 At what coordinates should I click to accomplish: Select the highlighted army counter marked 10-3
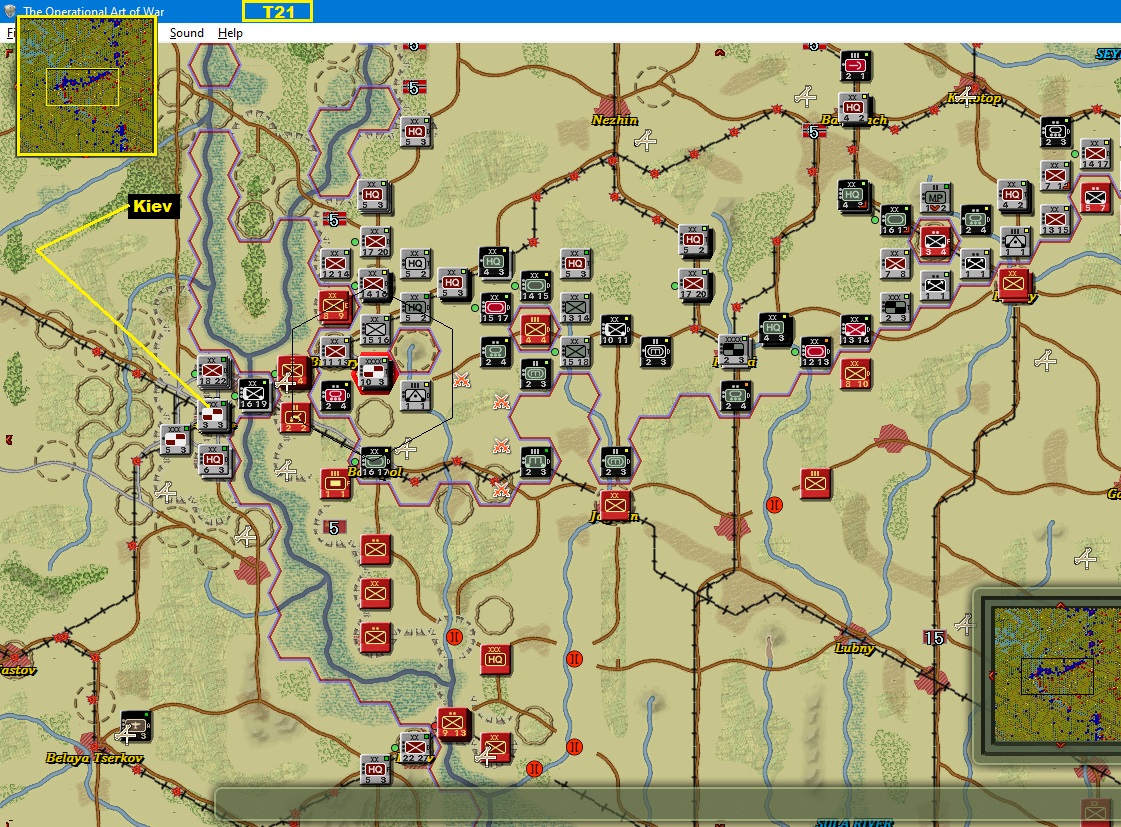coord(375,373)
